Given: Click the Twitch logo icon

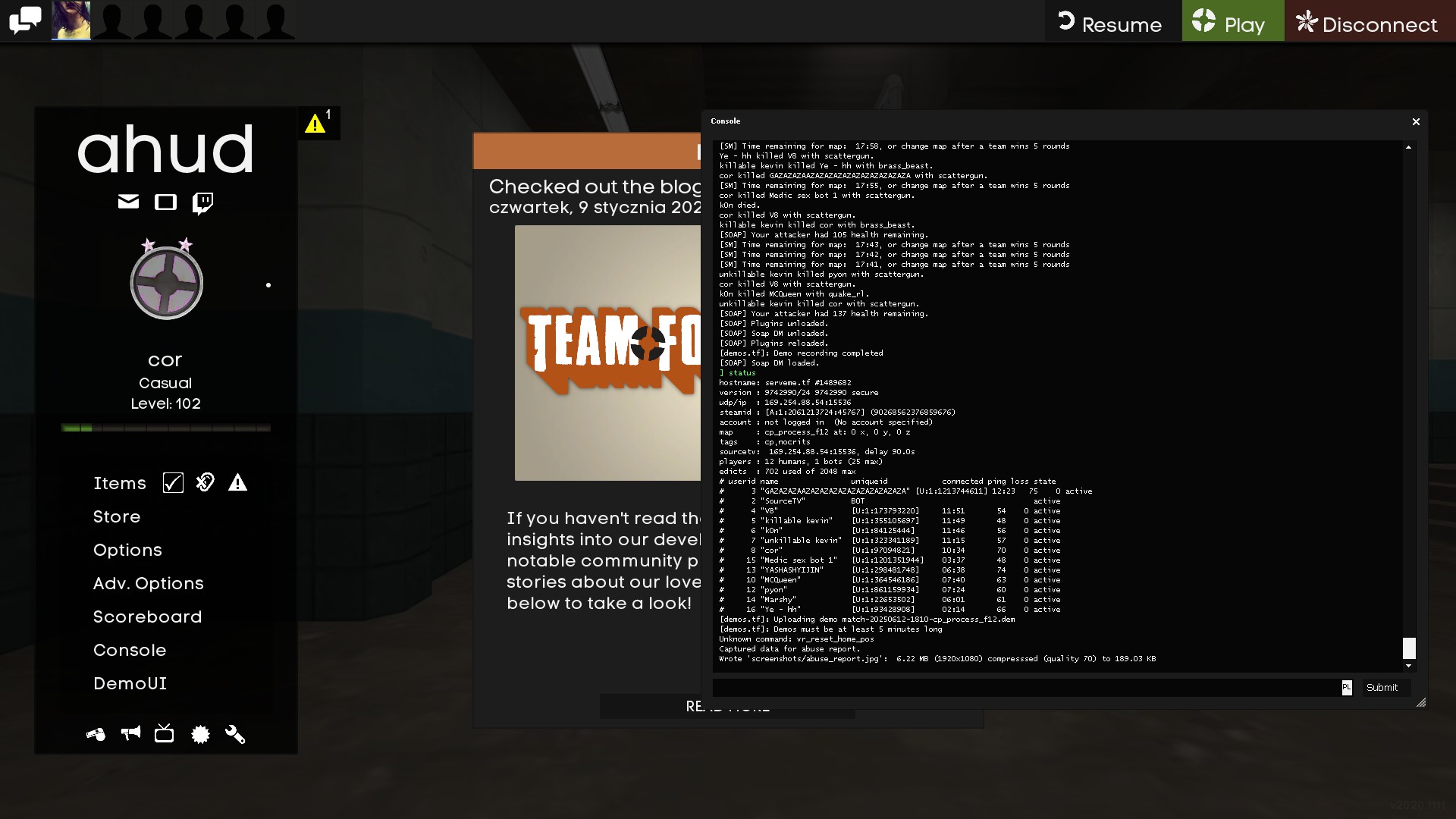Looking at the screenshot, I should click(x=202, y=202).
